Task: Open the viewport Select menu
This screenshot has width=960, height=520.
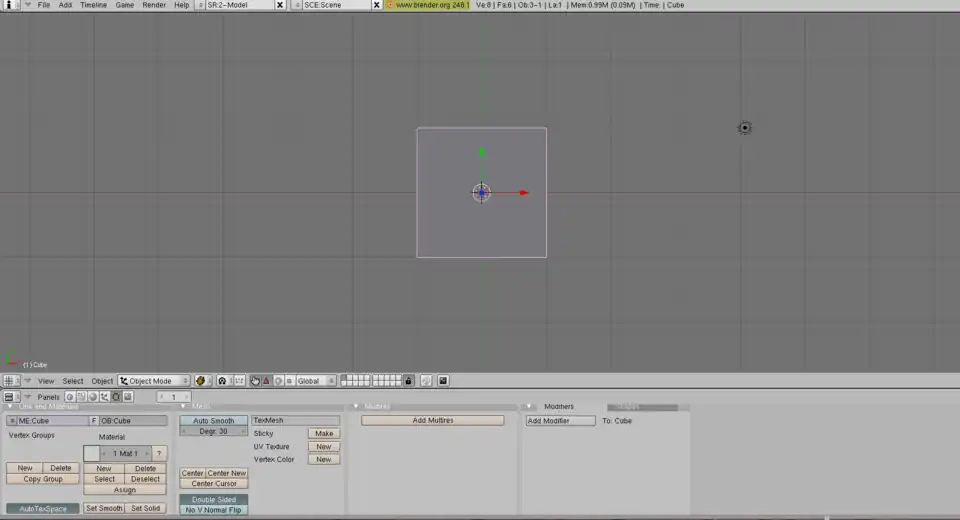Action: 73,381
